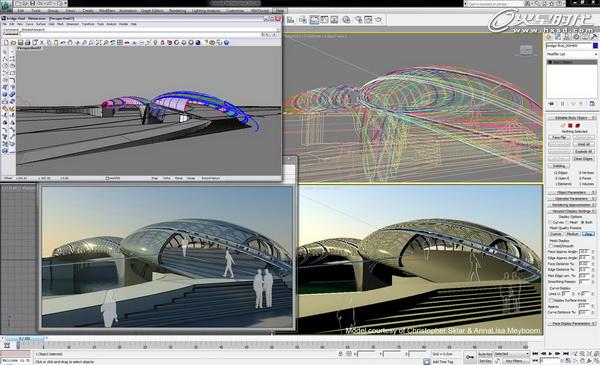Screen dimensions: 600x365
Task: Collapse Editable Body Object rollout
Action: click(571, 118)
